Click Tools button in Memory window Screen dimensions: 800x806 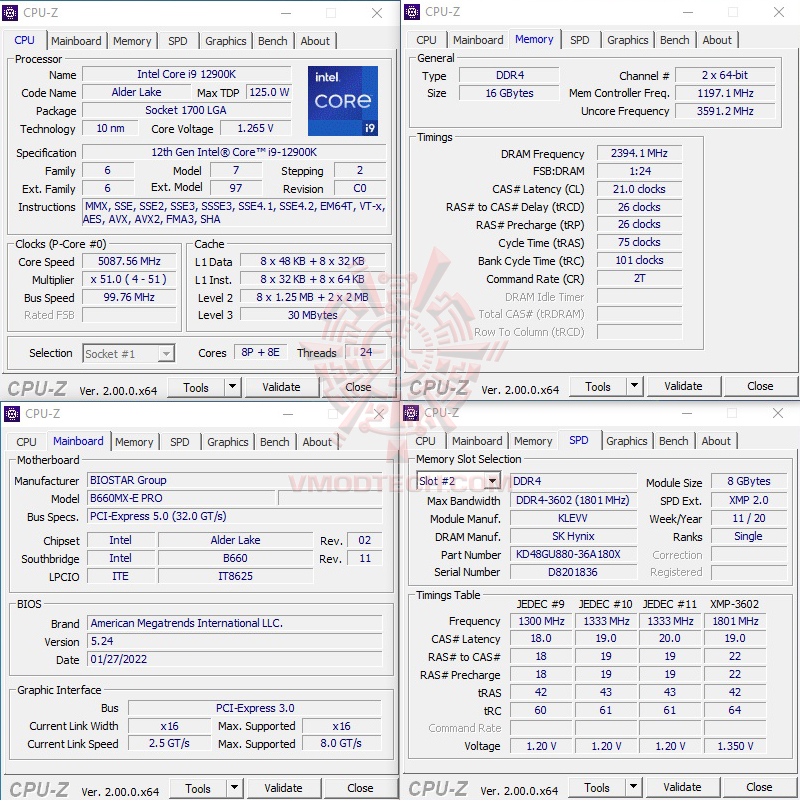[x=598, y=387]
